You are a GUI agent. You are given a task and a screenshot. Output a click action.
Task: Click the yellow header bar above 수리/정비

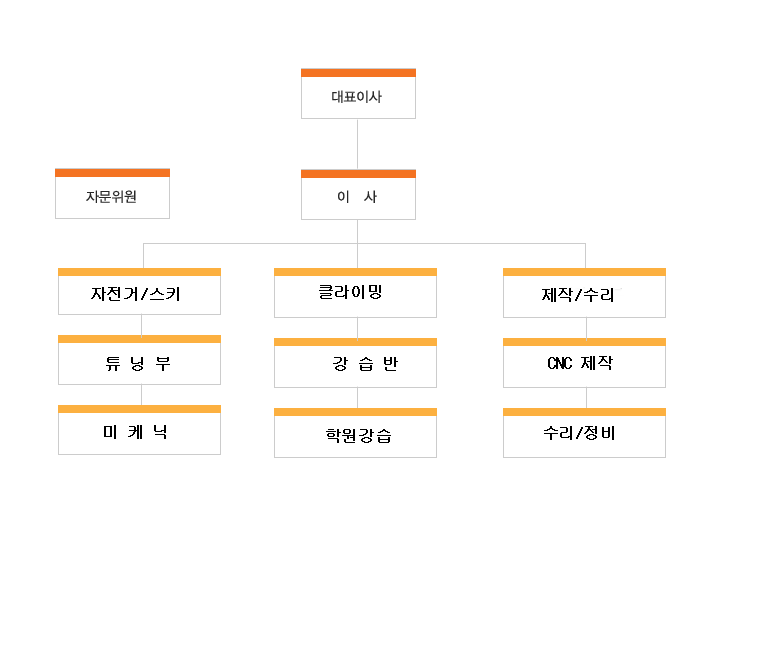pyautogui.click(x=584, y=412)
